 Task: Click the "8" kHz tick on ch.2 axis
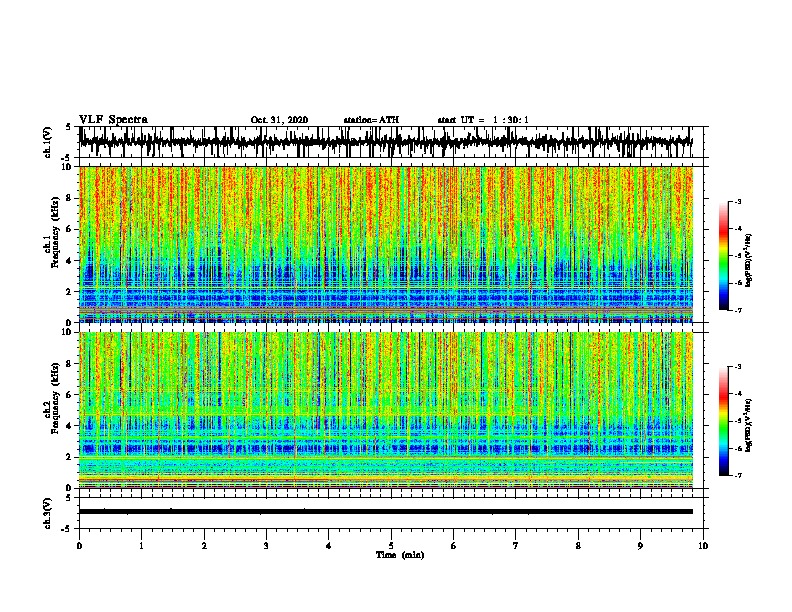70,364
